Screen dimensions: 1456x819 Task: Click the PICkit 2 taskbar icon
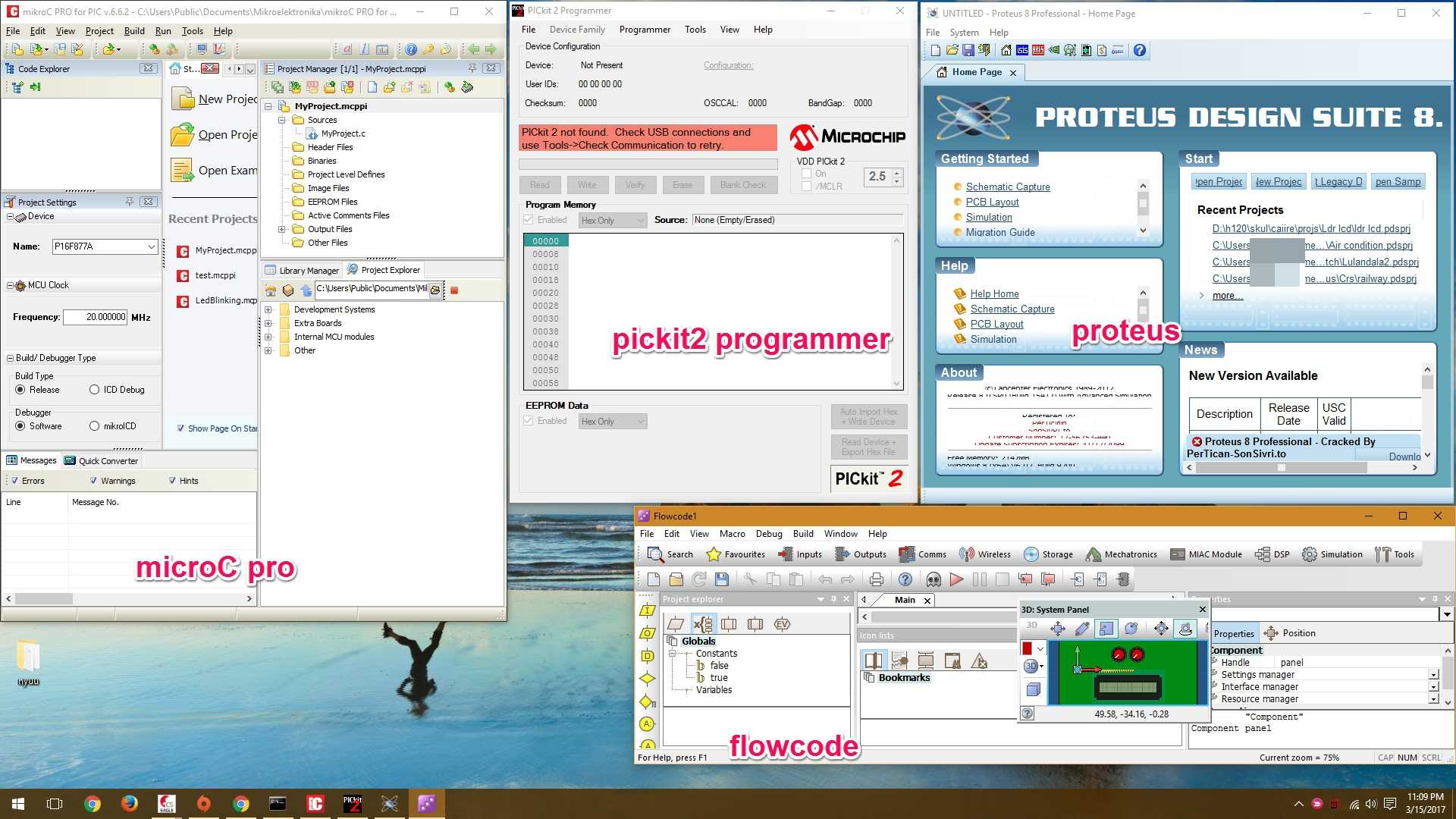point(353,804)
